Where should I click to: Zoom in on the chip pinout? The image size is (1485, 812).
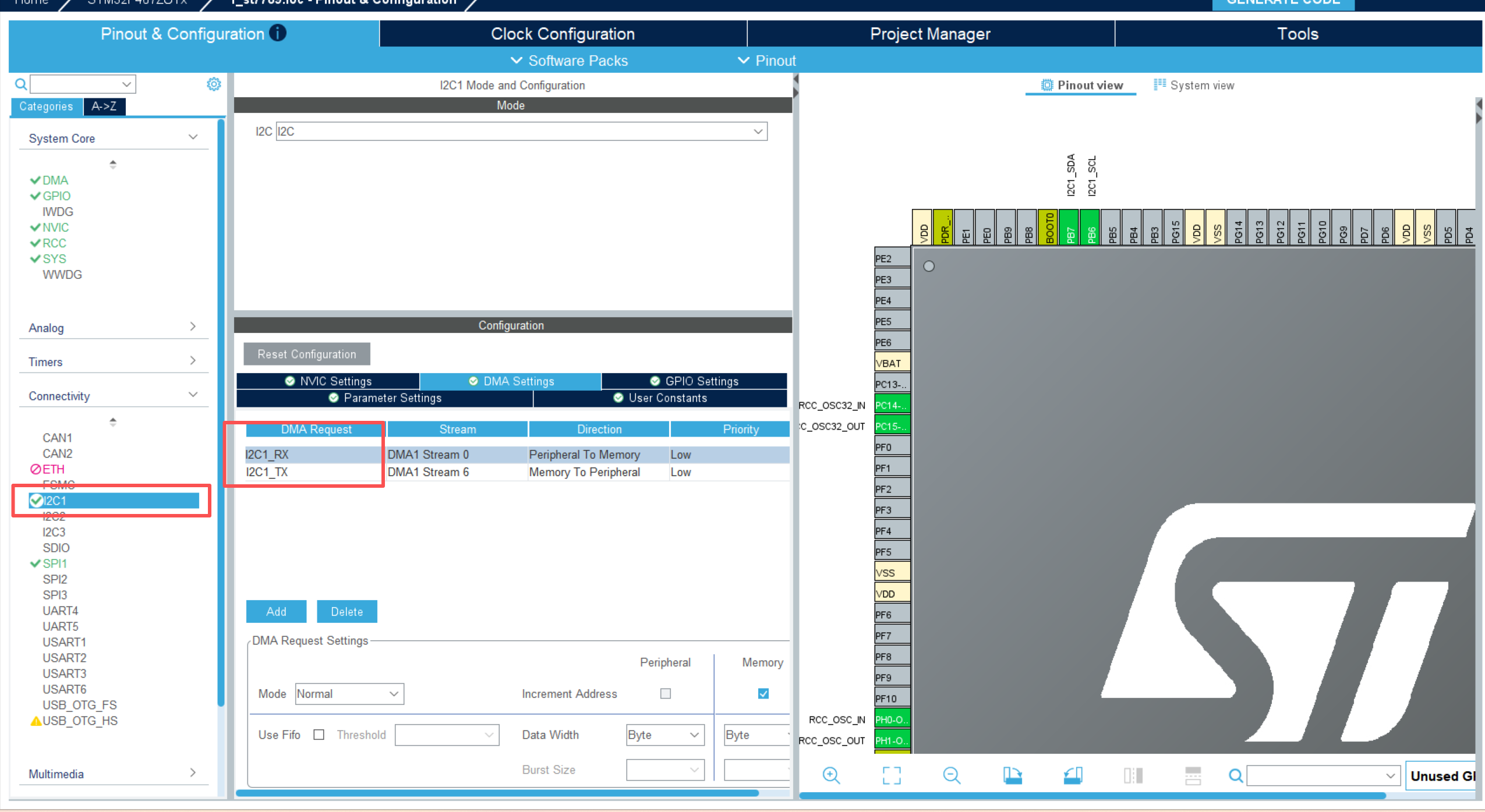pyautogui.click(x=831, y=775)
